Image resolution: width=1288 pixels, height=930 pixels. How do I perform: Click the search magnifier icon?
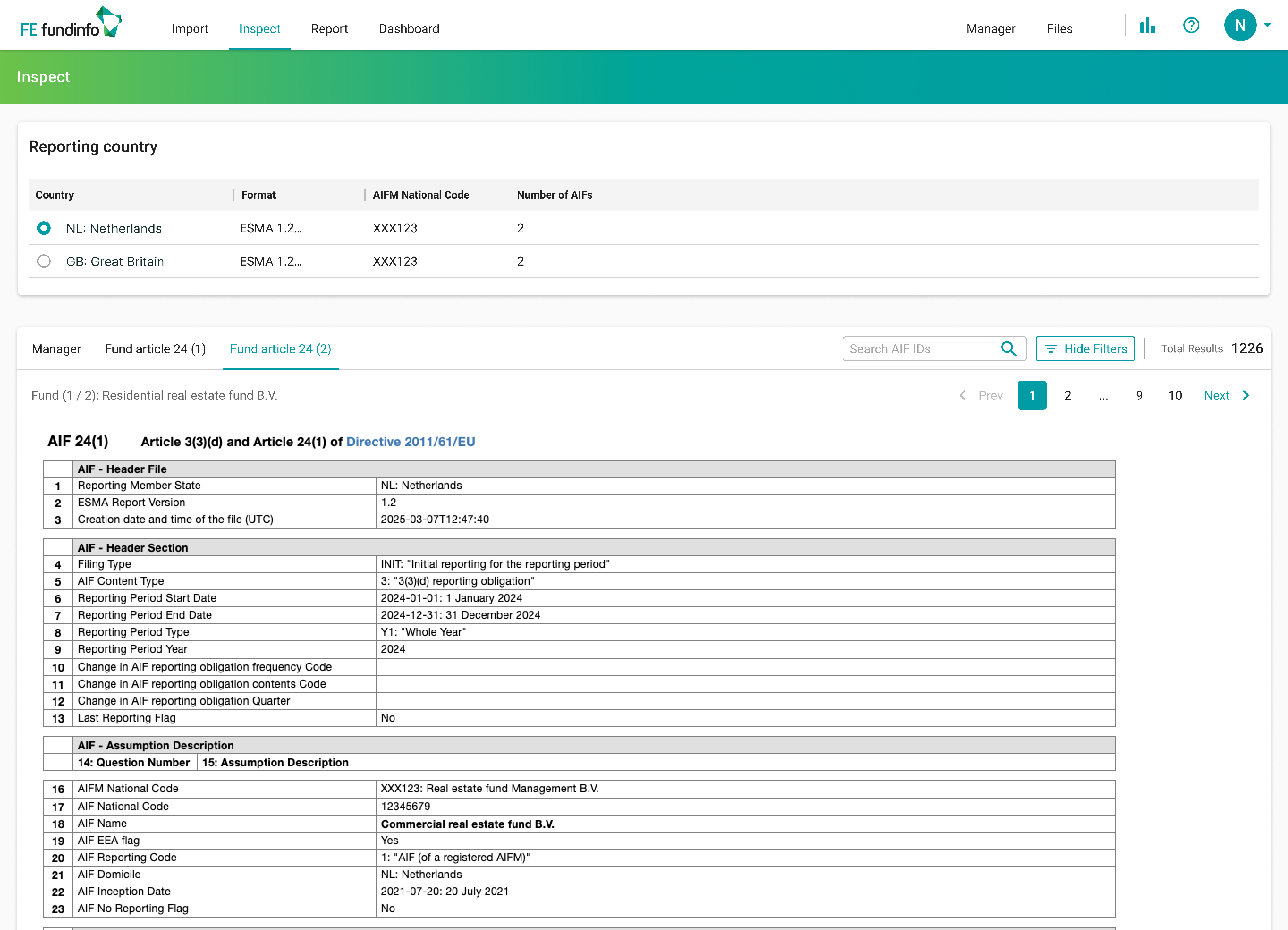(x=1008, y=349)
